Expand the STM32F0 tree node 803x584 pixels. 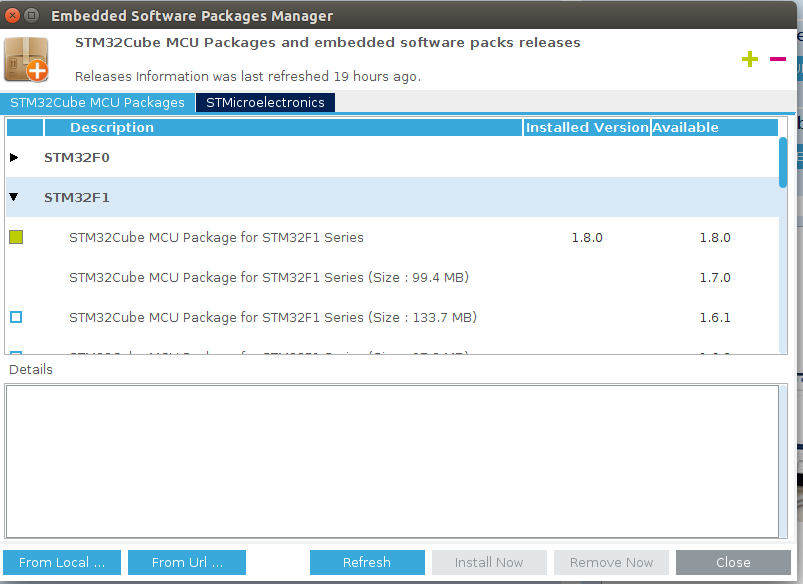tap(14, 157)
